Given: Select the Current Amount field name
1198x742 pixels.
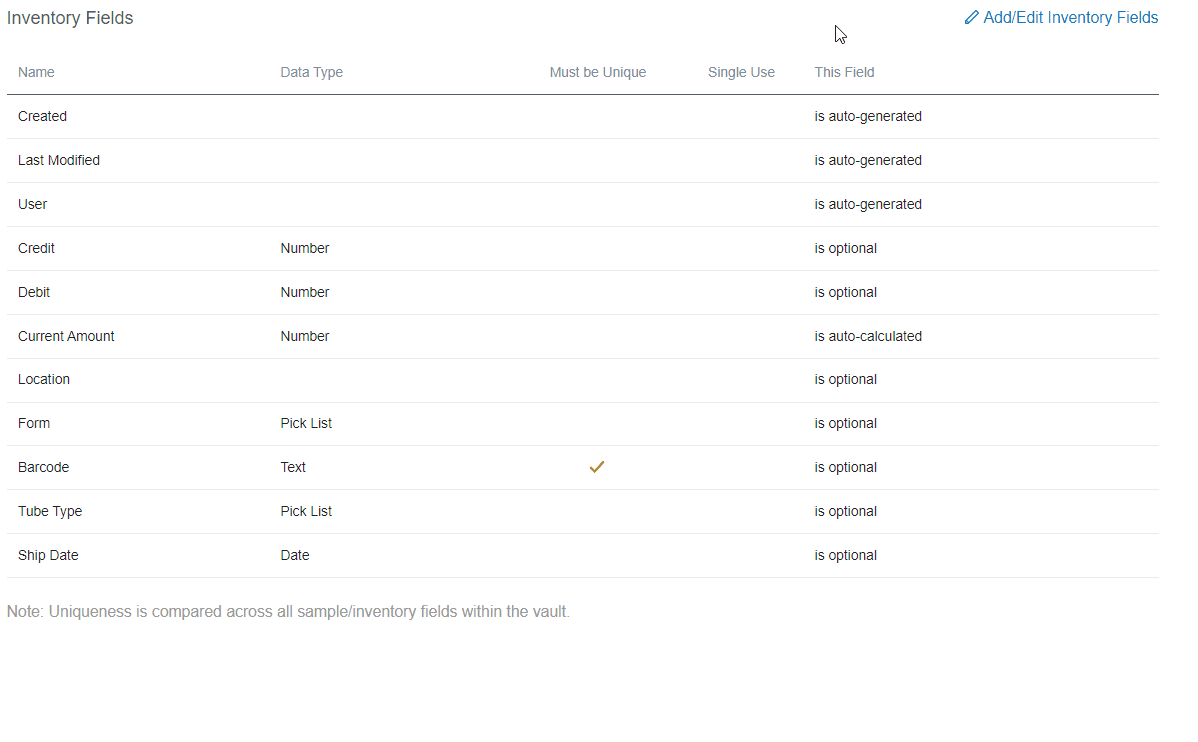Looking at the screenshot, I should tap(66, 336).
